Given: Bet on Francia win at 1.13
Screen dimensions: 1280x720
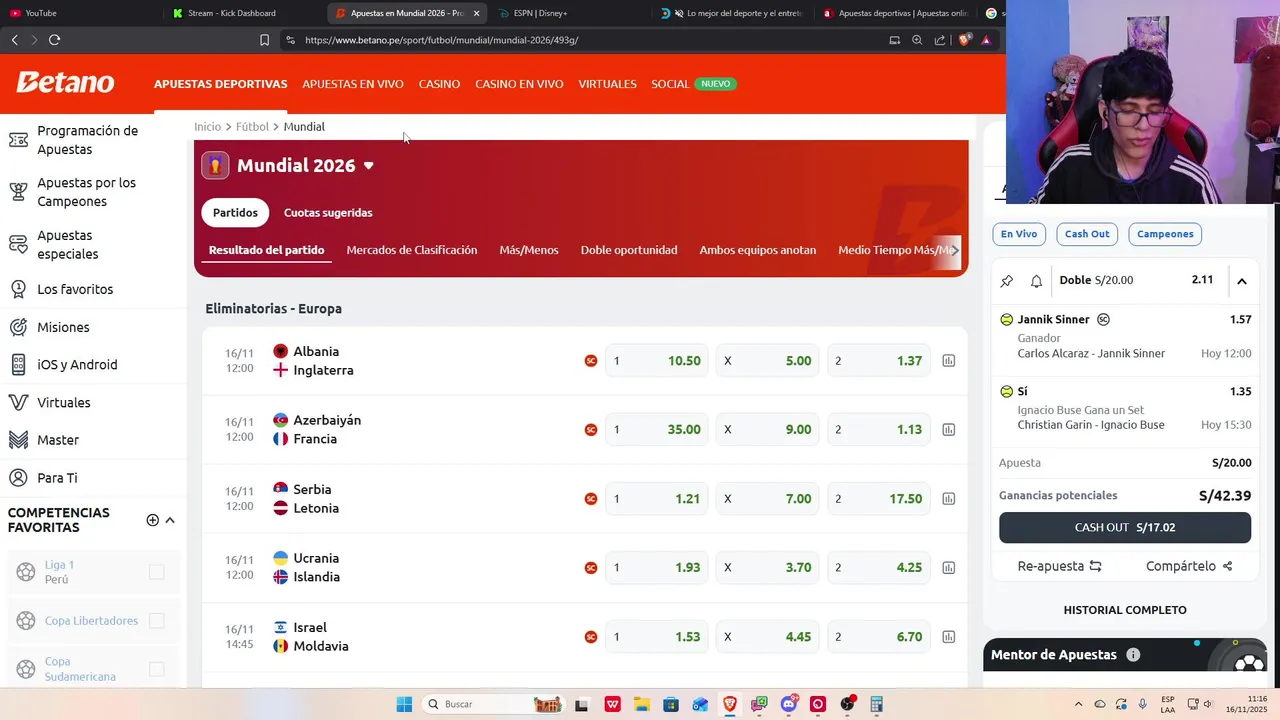Looking at the screenshot, I should 879,430.
